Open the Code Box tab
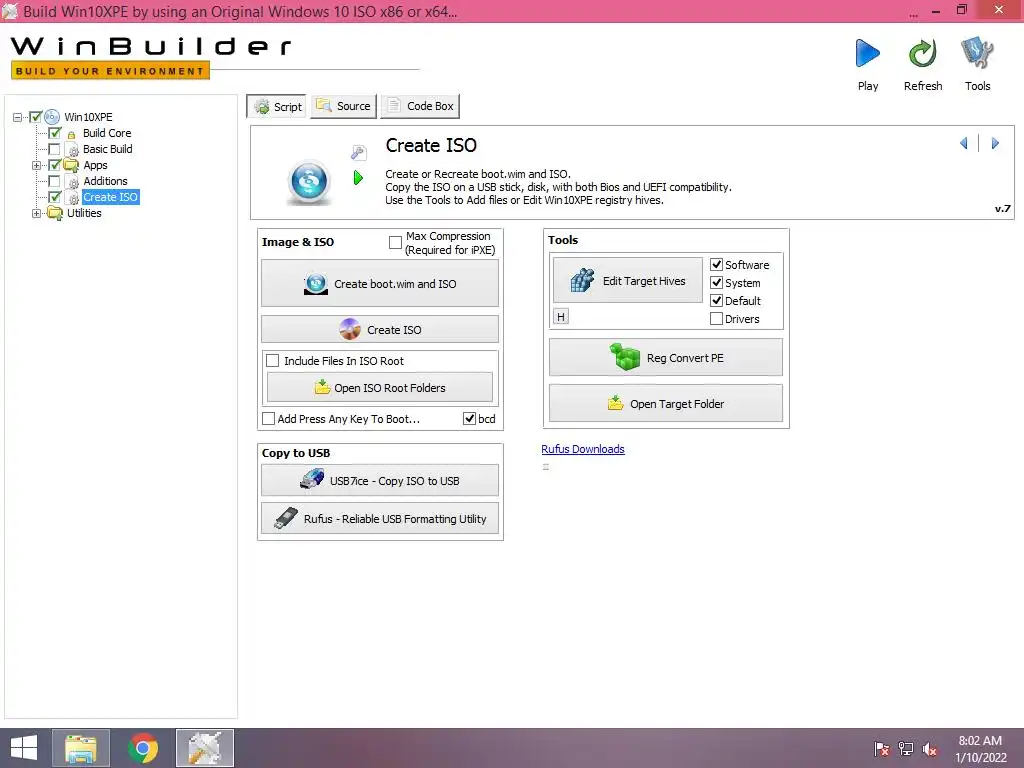The height and width of the screenshot is (768, 1024). 420,106
